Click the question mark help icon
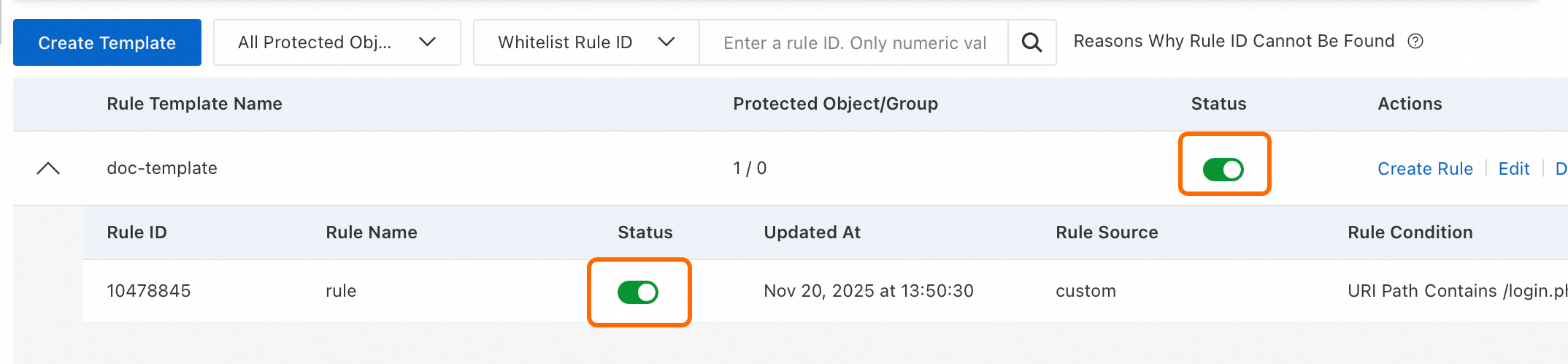This screenshot has width=1568, height=364. click(1415, 42)
